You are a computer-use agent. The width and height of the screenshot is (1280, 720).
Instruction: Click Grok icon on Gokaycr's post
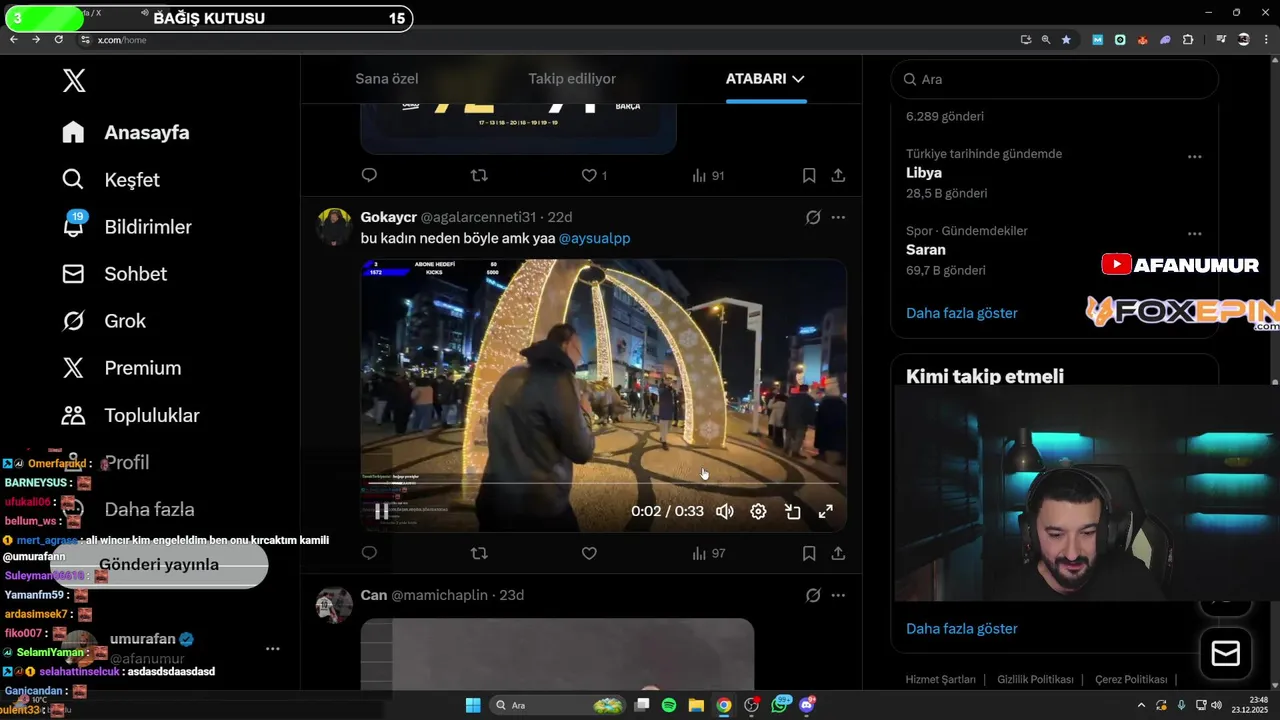point(813,217)
